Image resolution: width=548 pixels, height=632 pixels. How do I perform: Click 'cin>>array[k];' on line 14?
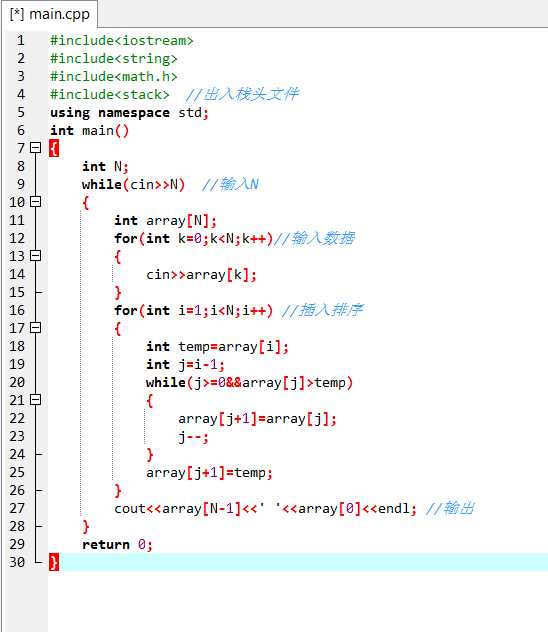[201, 275]
